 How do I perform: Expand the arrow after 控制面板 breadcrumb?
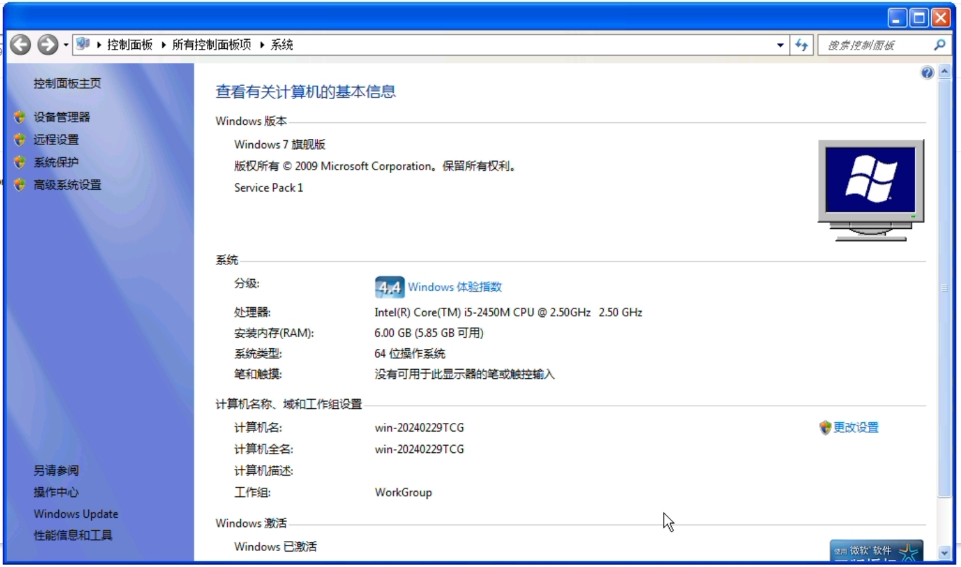click(163, 45)
